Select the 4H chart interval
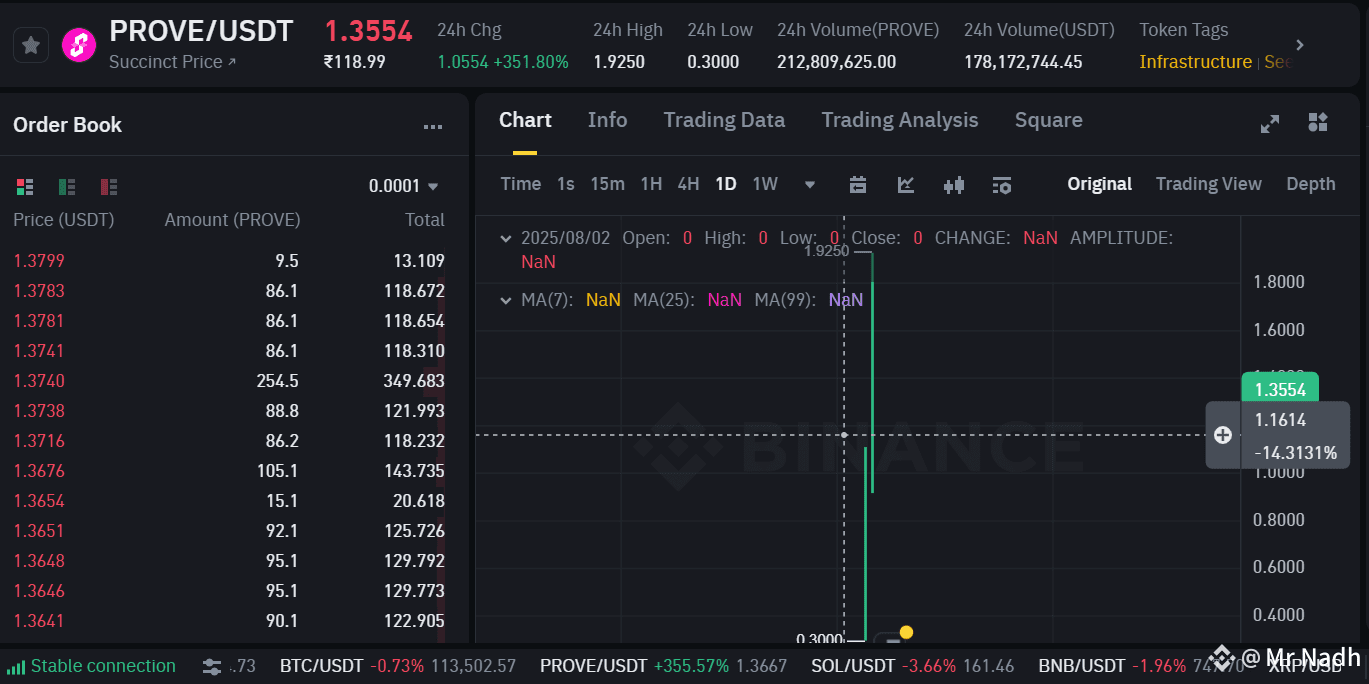1369x684 pixels. coord(688,184)
